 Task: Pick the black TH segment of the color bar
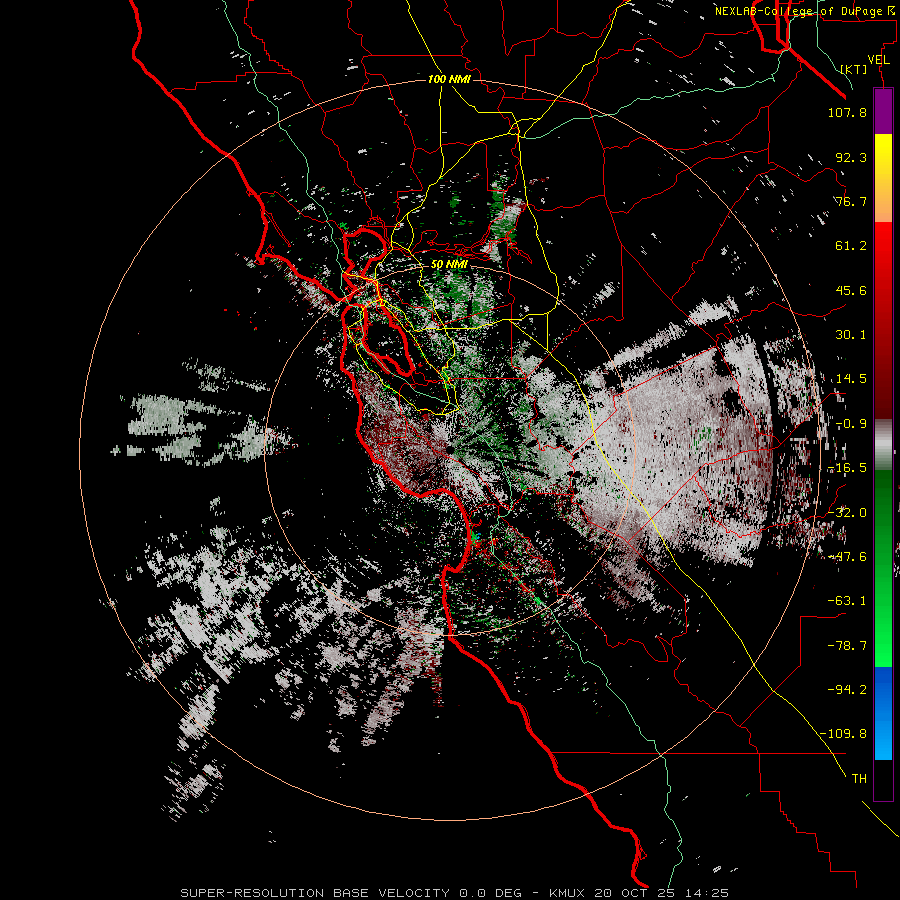(883, 779)
